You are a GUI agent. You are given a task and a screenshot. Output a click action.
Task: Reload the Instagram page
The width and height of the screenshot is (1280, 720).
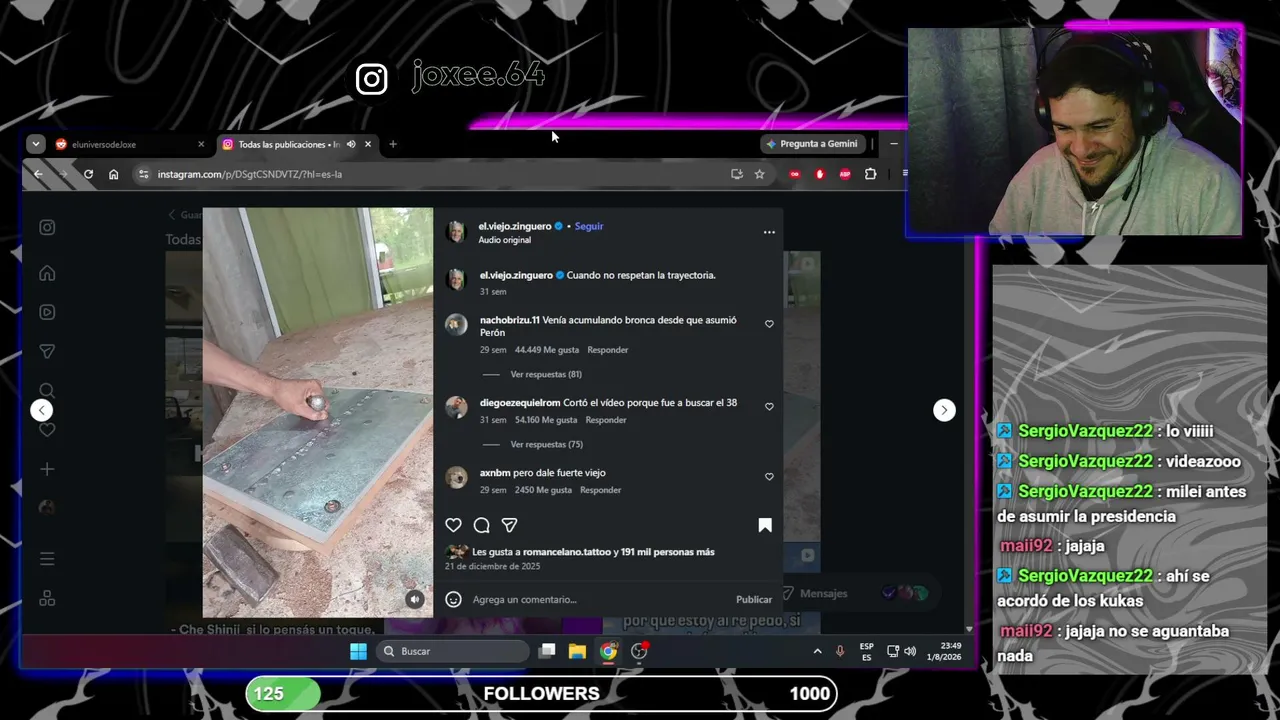tap(88, 174)
